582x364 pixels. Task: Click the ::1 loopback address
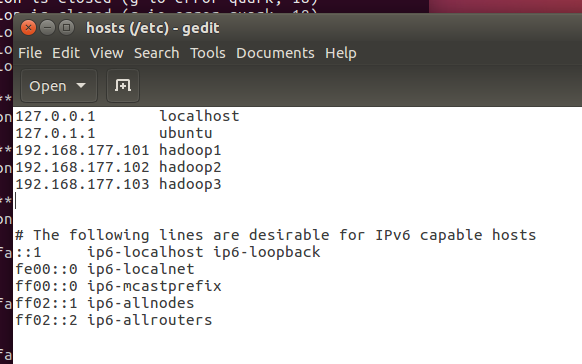coord(29,253)
